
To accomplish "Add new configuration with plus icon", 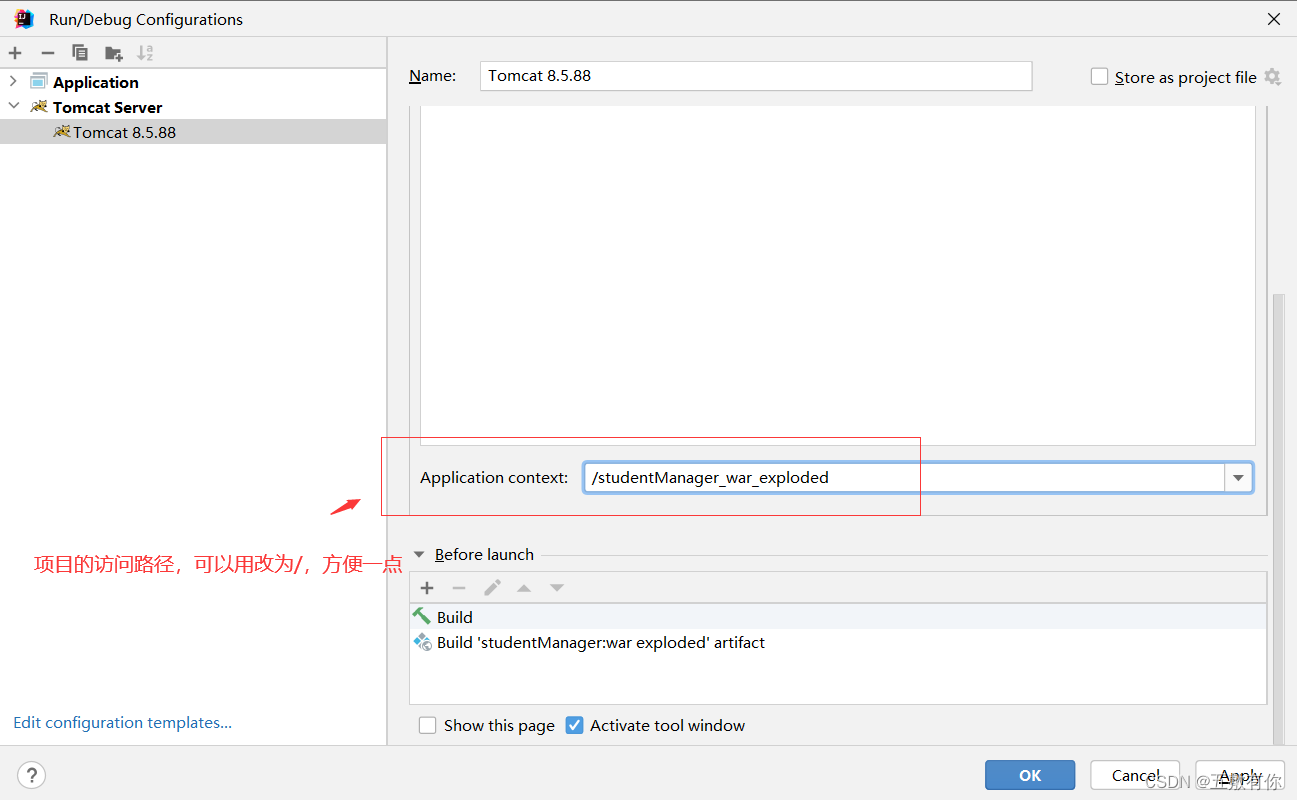I will [15, 53].
